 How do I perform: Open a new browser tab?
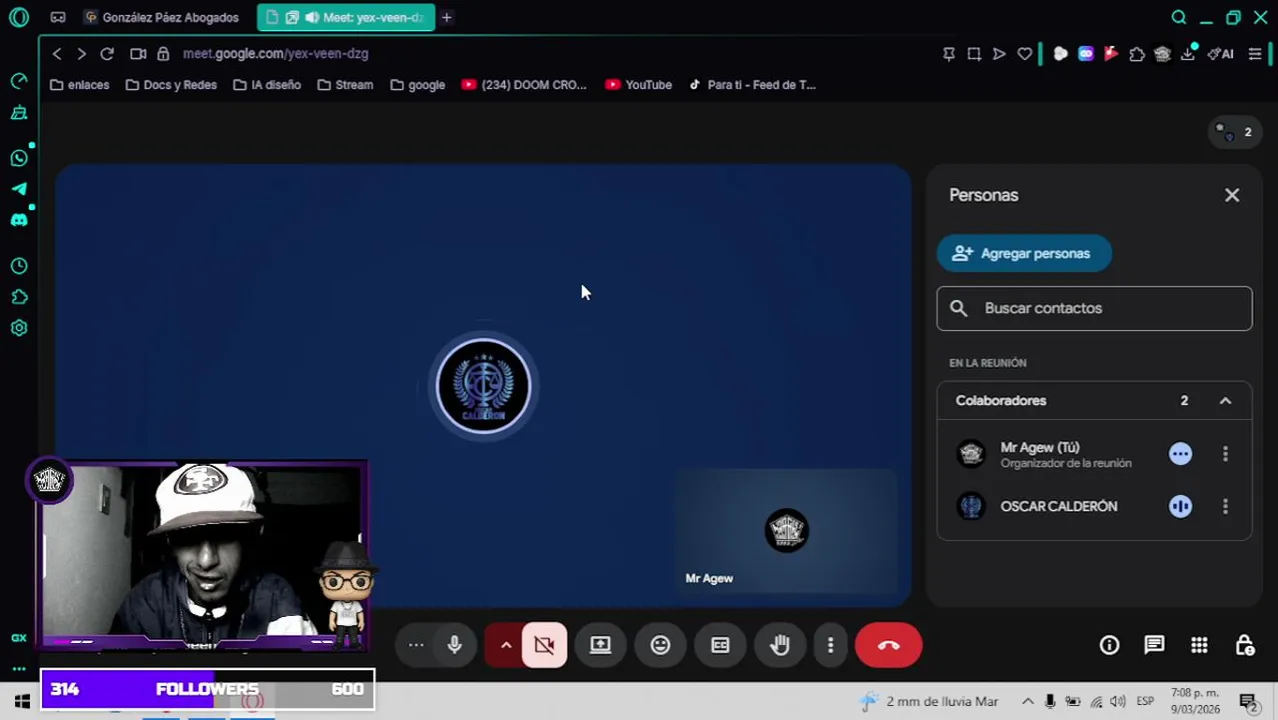coord(447,17)
